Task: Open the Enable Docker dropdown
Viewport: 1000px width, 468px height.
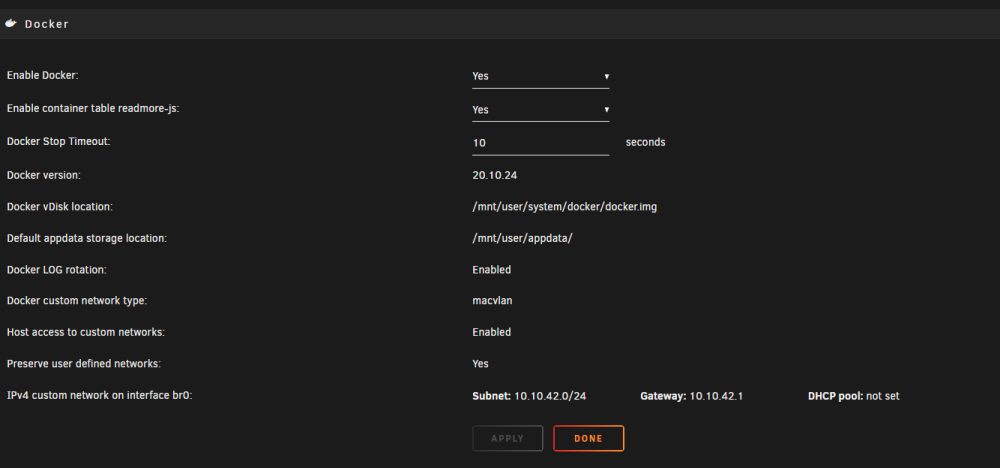Action: pos(540,76)
